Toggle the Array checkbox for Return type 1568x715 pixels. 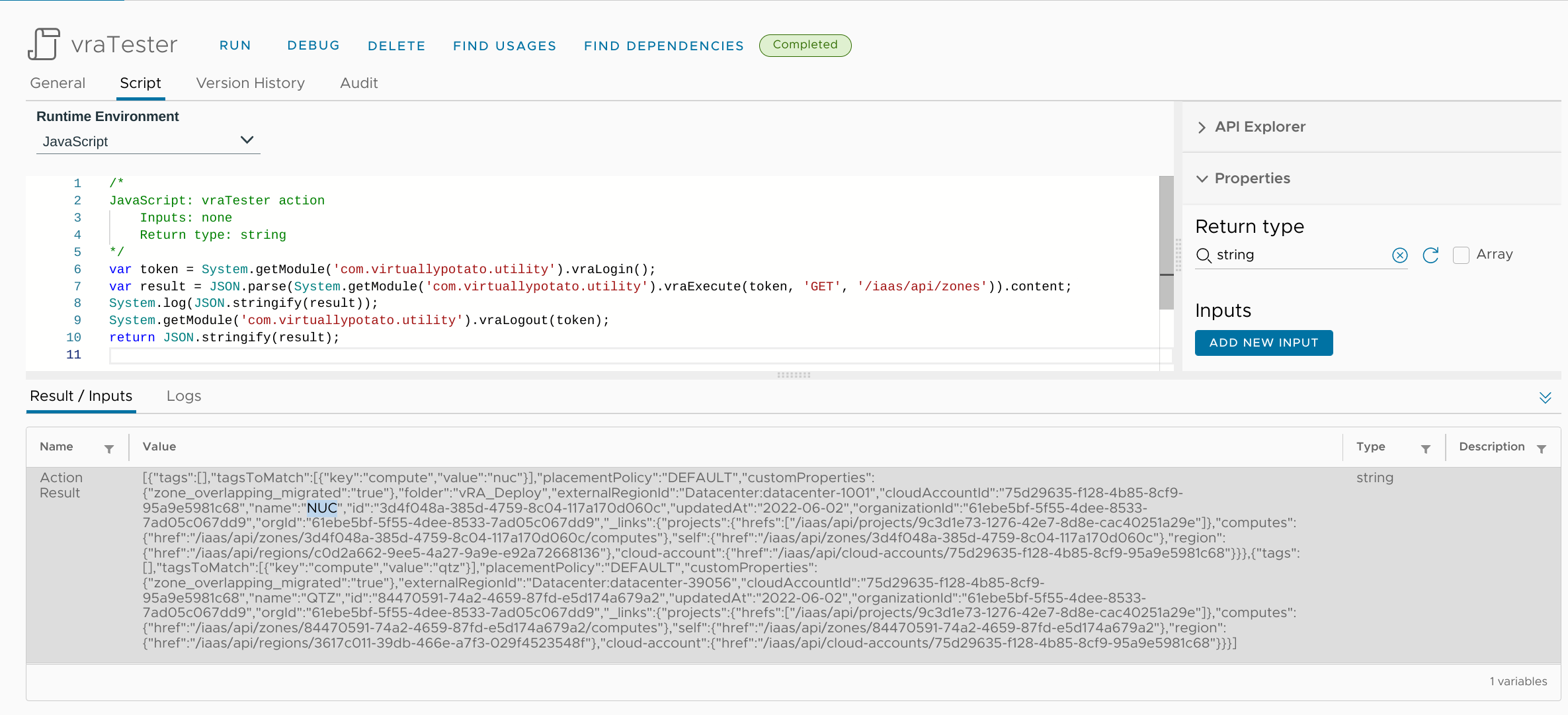click(x=1462, y=255)
